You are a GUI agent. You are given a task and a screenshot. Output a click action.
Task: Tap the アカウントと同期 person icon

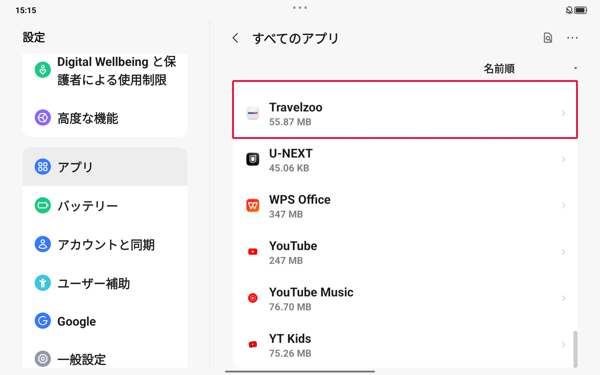(x=42, y=244)
